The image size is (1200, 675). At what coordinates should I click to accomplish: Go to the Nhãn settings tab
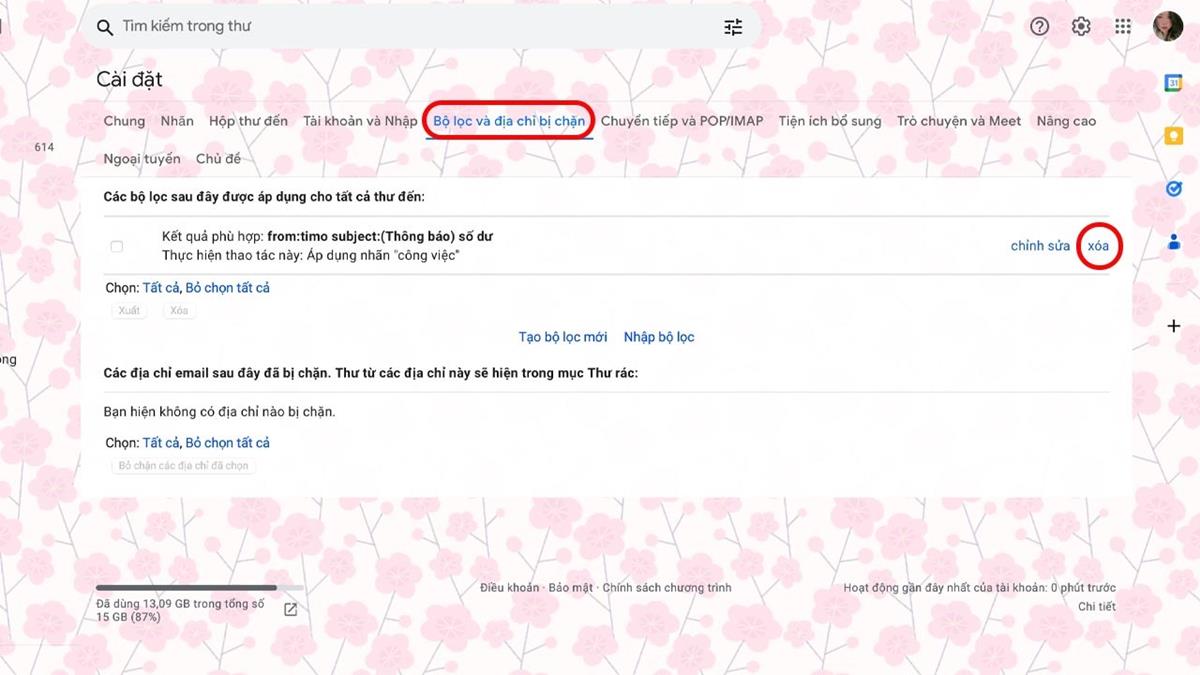click(177, 121)
